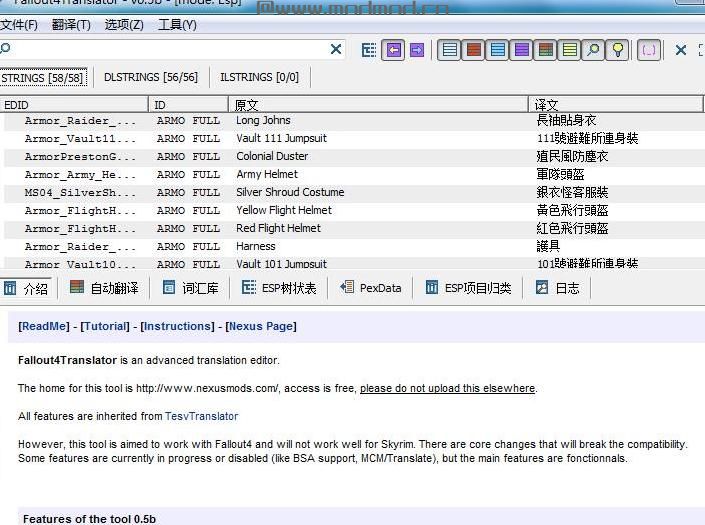This screenshot has height=525, width=705.
Task: Open the 自动翻译 tab
Action: pyautogui.click(x=104, y=288)
